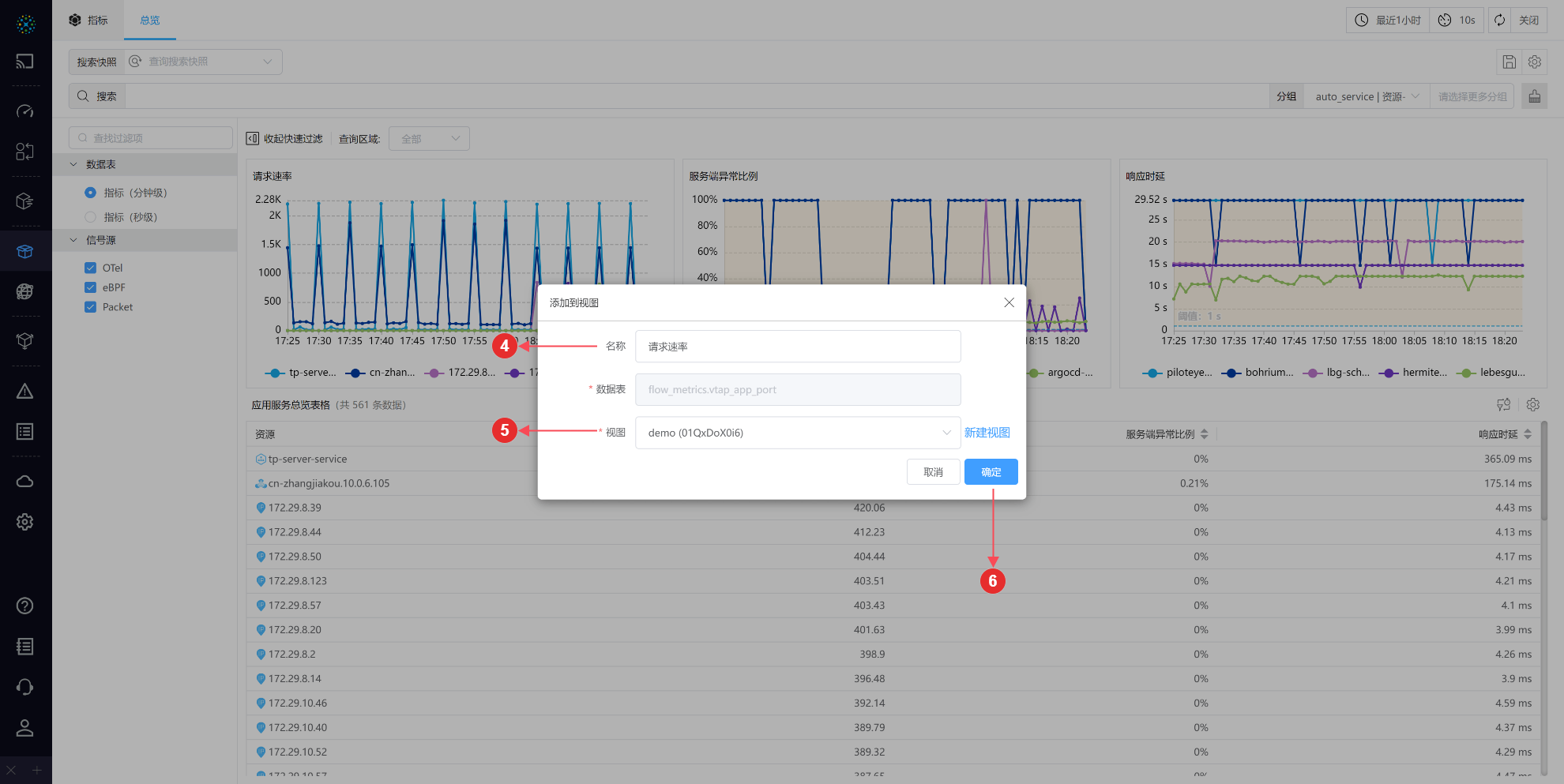Switch to the 总览 tab

[149, 21]
